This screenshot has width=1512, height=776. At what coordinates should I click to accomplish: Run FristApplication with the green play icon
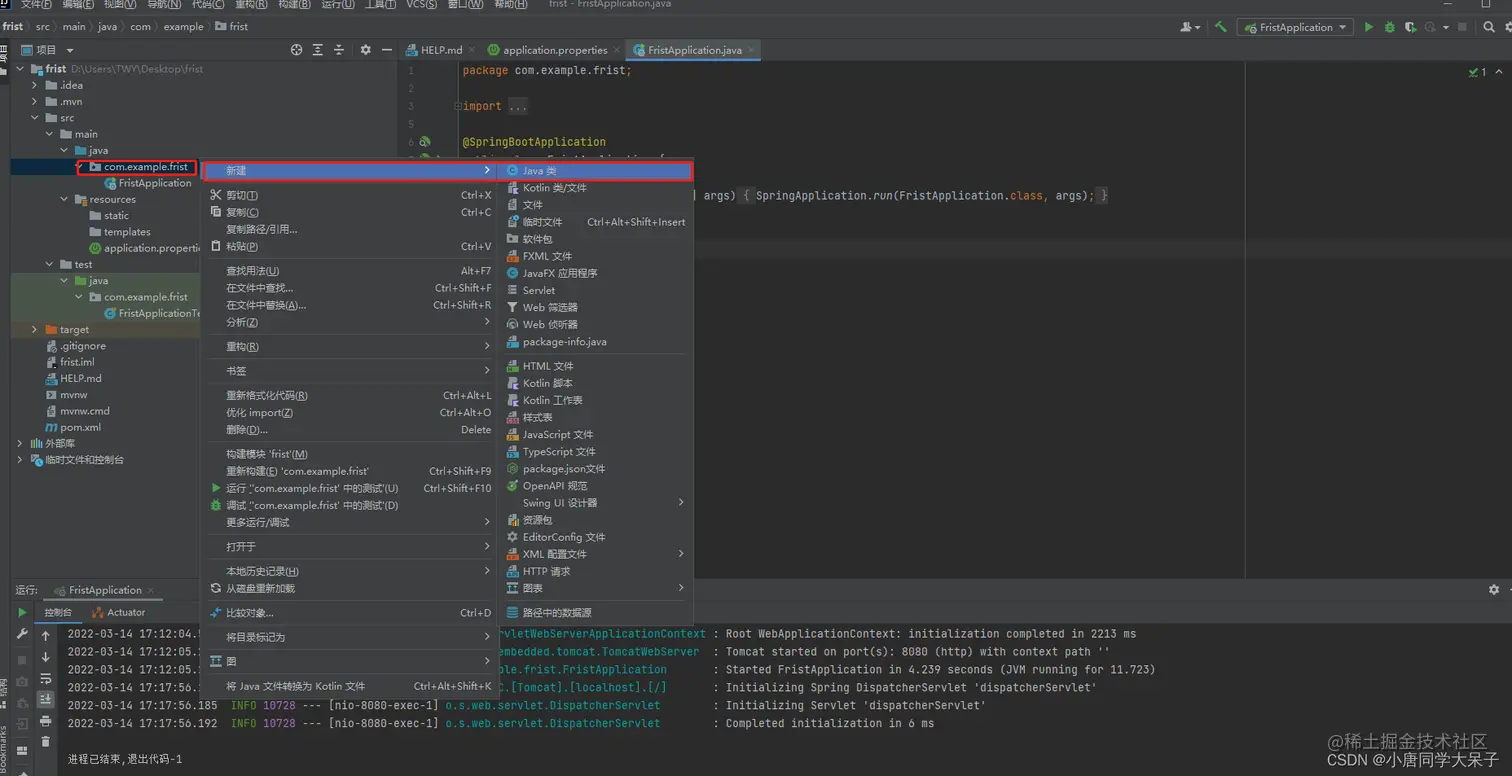1369,27
